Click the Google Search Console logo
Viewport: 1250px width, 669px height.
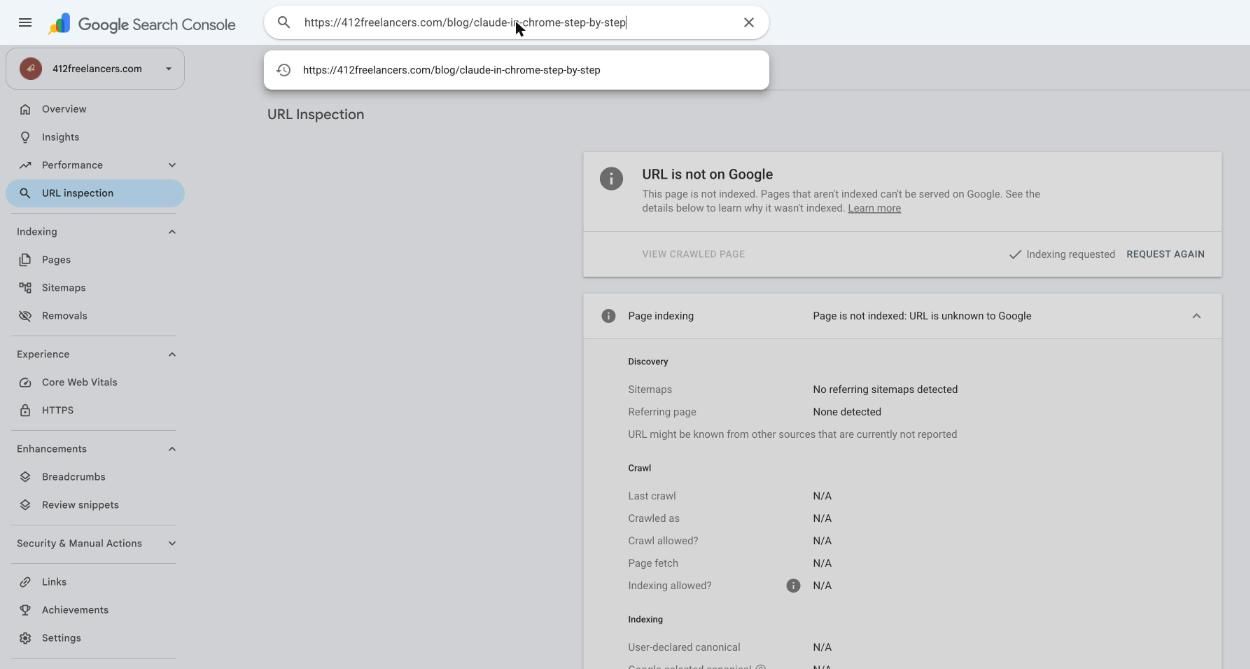click(x=142, y=24)
